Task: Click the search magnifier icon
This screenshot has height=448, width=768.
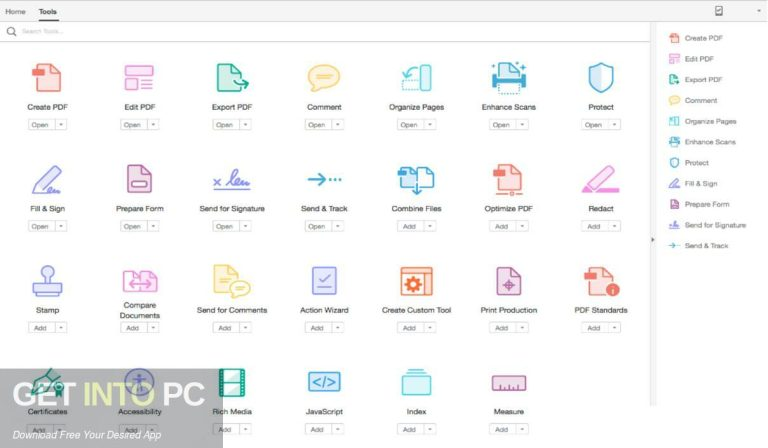Action: coord(11,32)
